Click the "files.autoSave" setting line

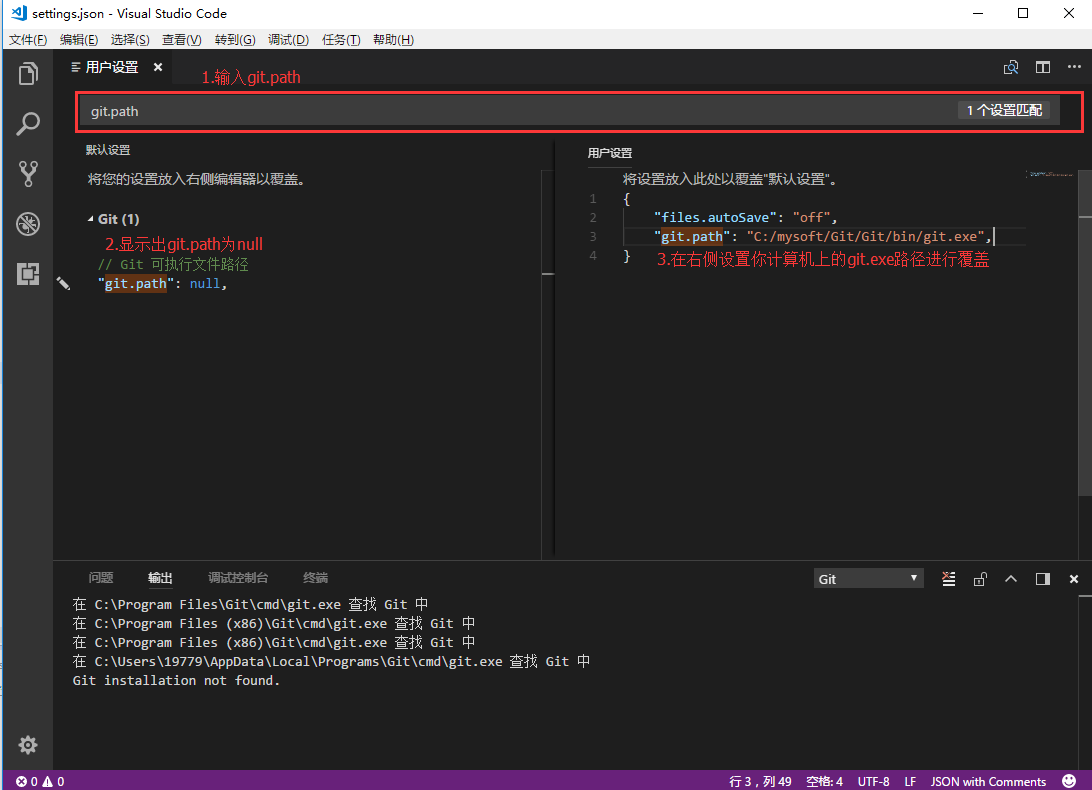tap(745, 217)
